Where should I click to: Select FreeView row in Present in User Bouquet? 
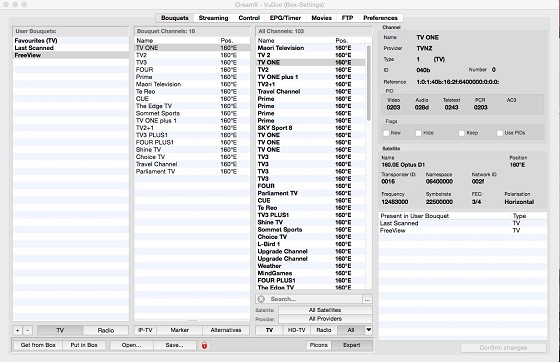(462, 230)
